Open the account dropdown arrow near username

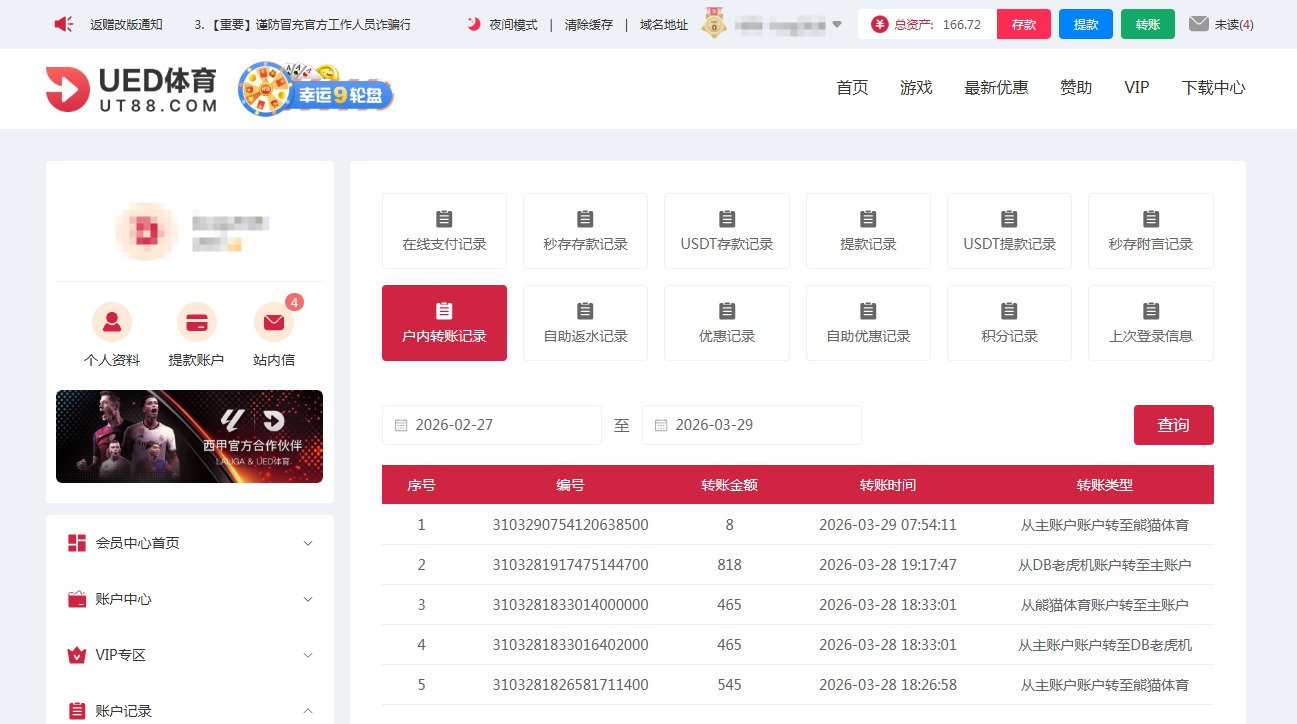(x=836, y=24)
